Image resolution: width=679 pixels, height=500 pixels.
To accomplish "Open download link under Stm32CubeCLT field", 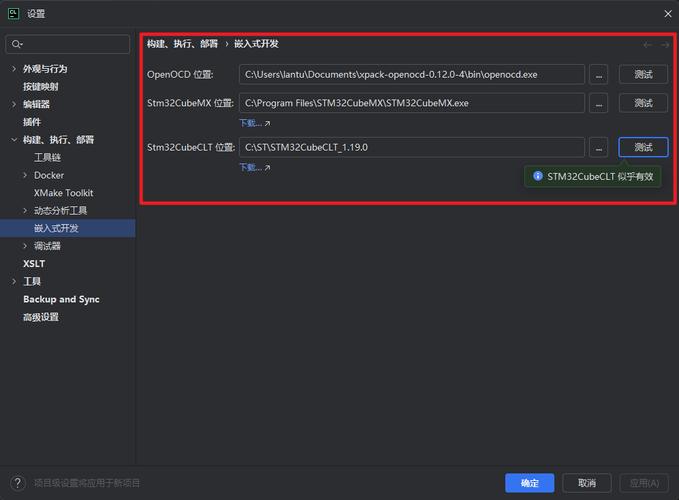I will (255, 168).
